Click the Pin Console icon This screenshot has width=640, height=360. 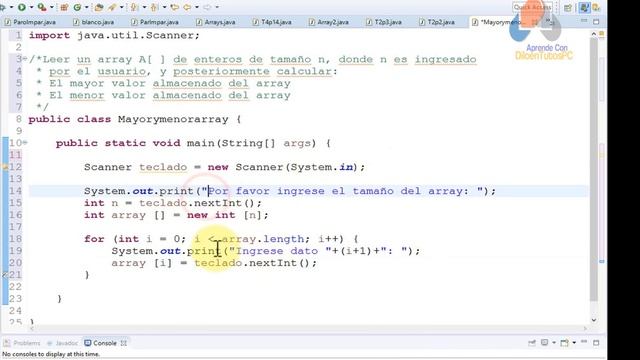tap(532, 342)
